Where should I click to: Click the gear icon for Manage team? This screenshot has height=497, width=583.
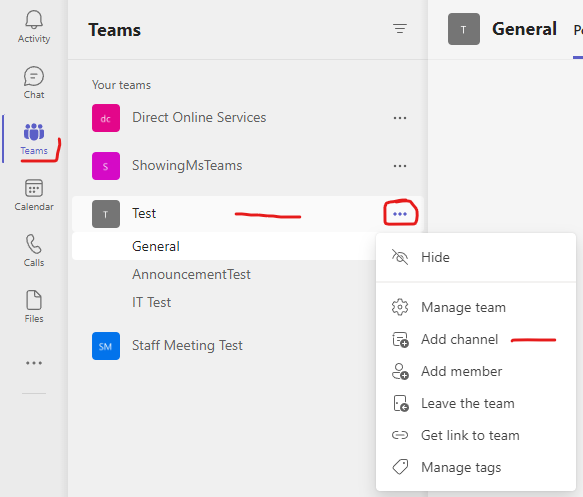[400, 307]
